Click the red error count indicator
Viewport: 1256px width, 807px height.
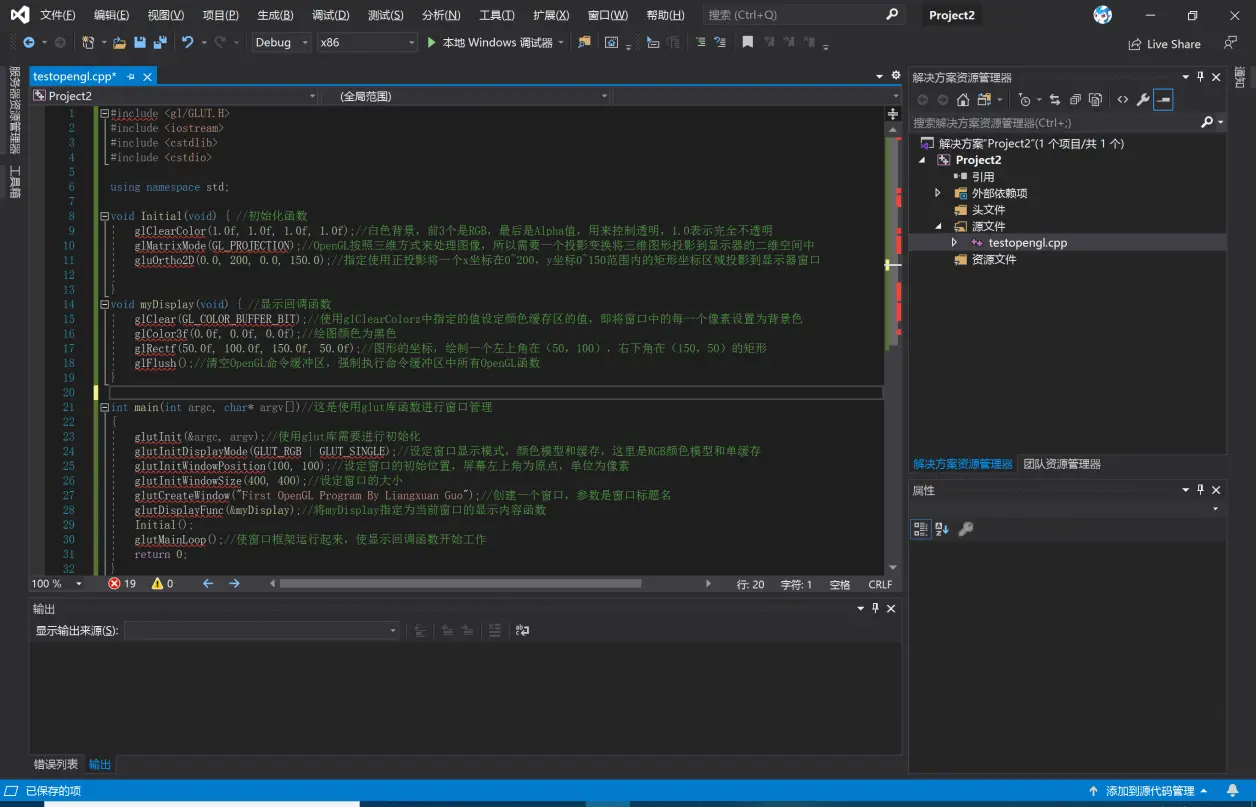[122, 584]
